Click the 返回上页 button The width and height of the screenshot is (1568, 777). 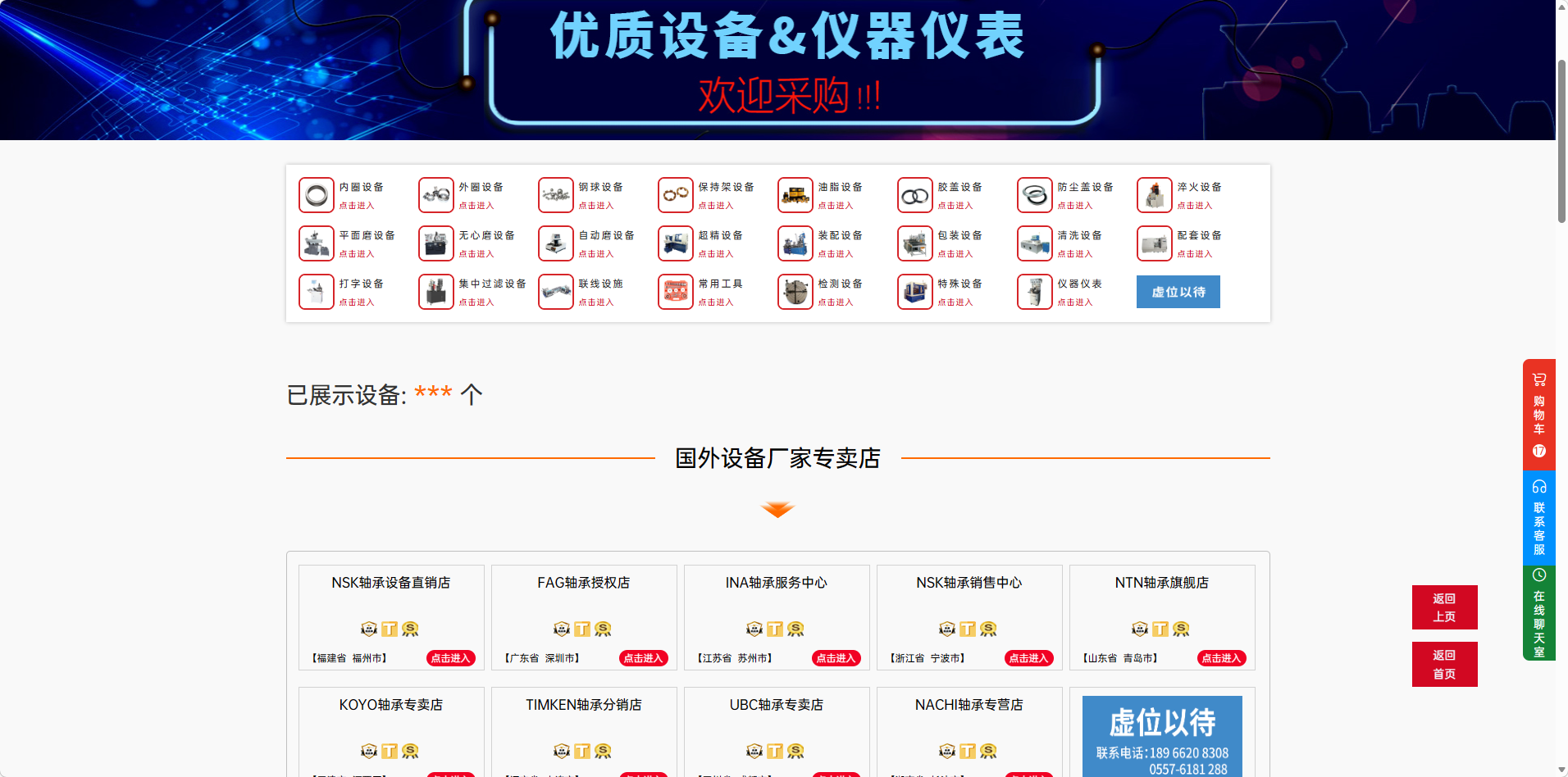point(1444,607)
